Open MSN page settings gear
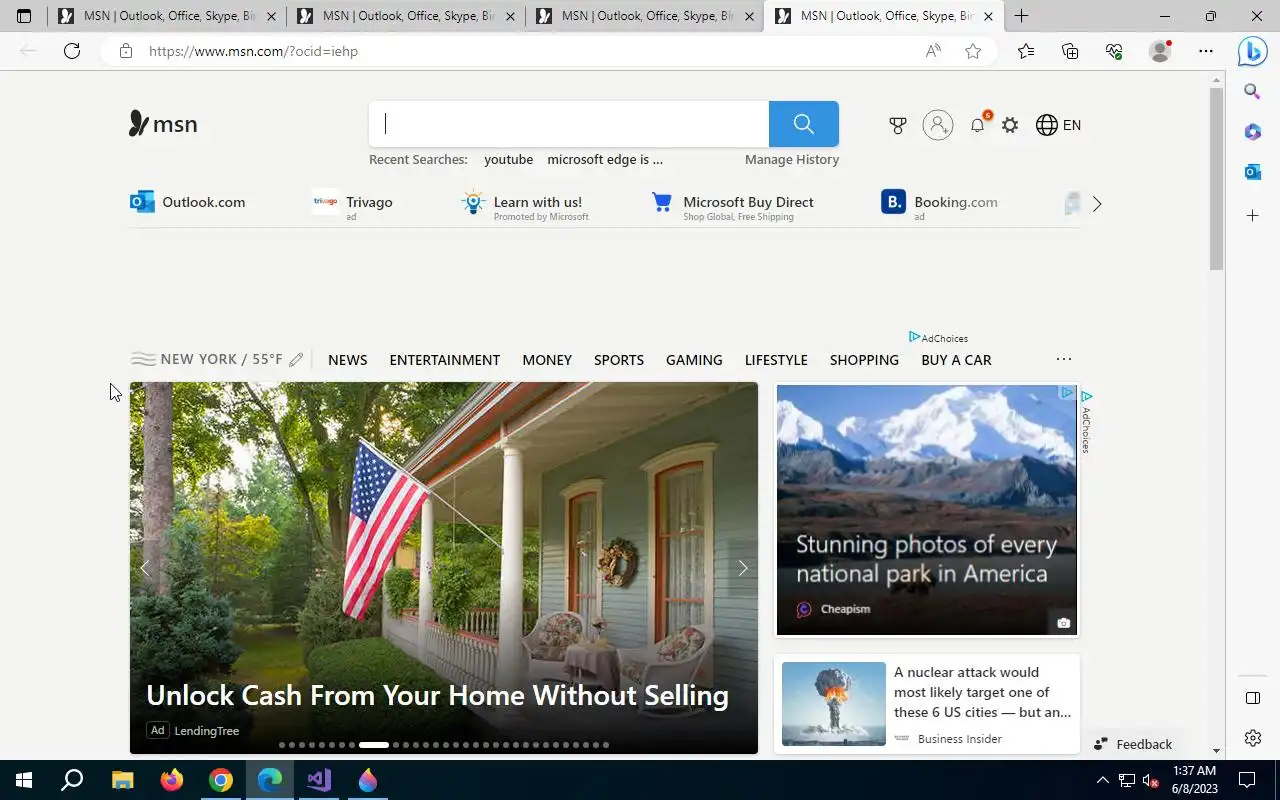The height and width of the screenshot is (800, 1280). point(1010,125)
